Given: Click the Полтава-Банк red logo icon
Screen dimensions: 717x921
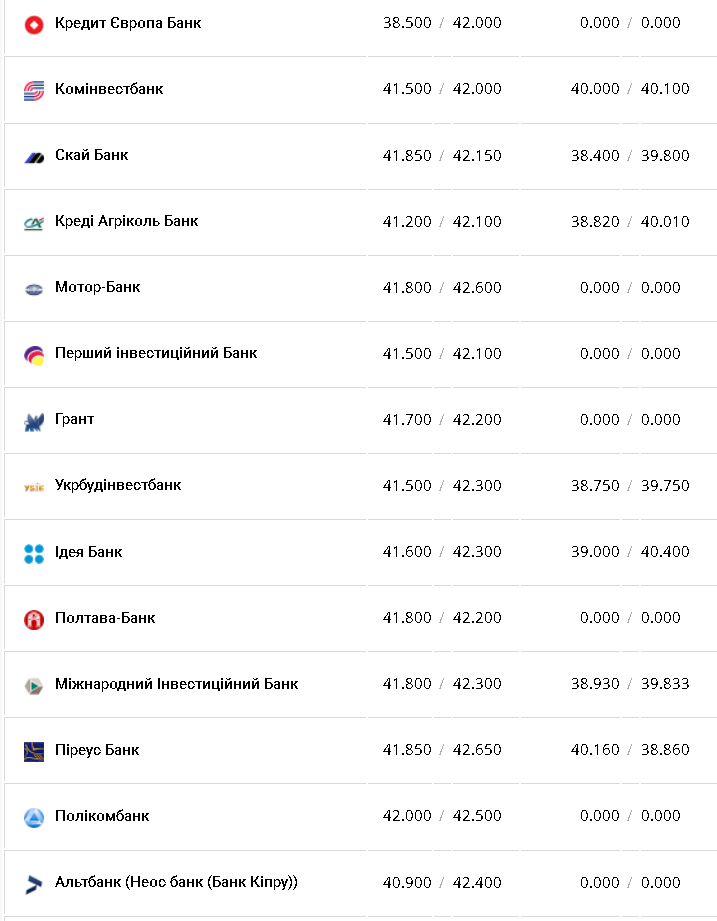Looking at the screenshot, I should (34, 619).
